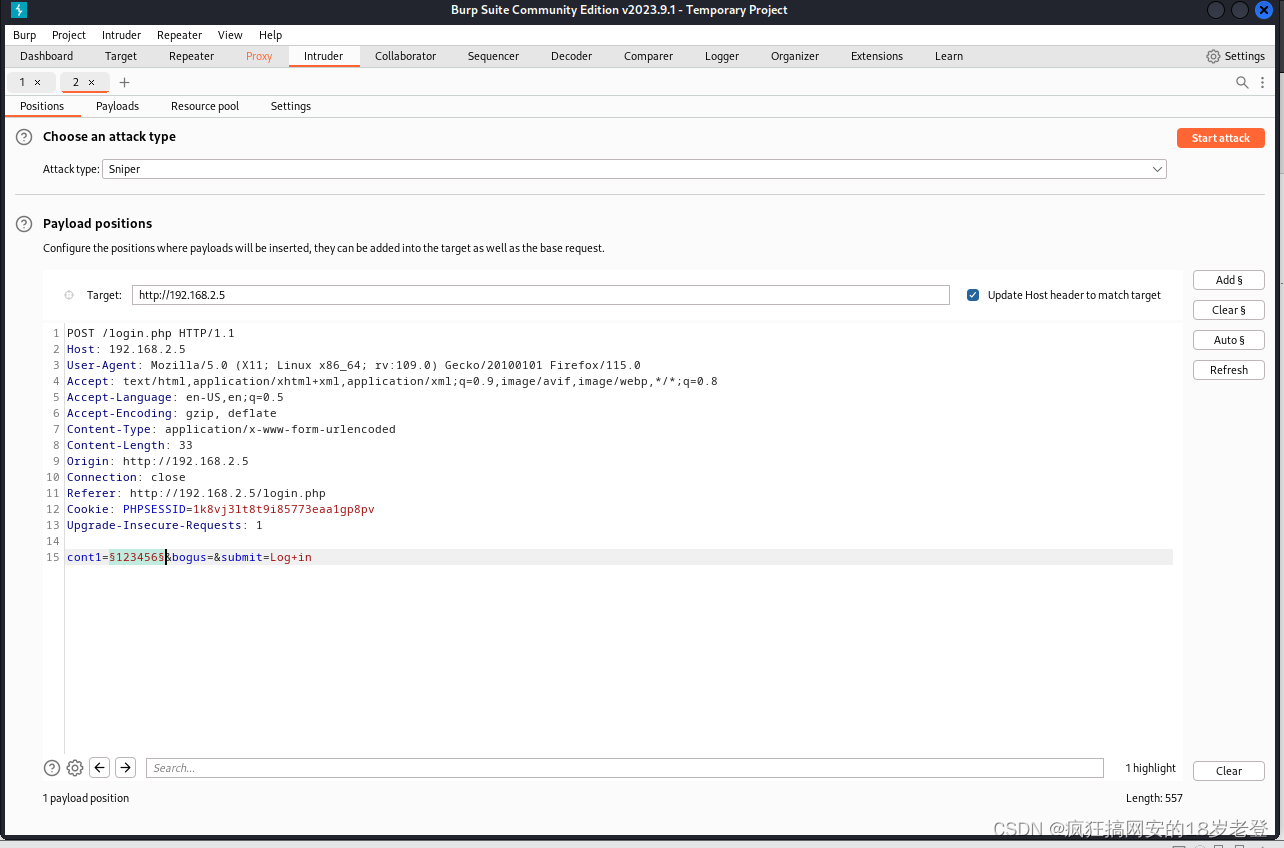Image resolution: width=1284 pixels, height=848 pixels.
Task: Click the Upgrade-Insecure-Requests header line
Action: pyautogui.click(x=165, y=525)
